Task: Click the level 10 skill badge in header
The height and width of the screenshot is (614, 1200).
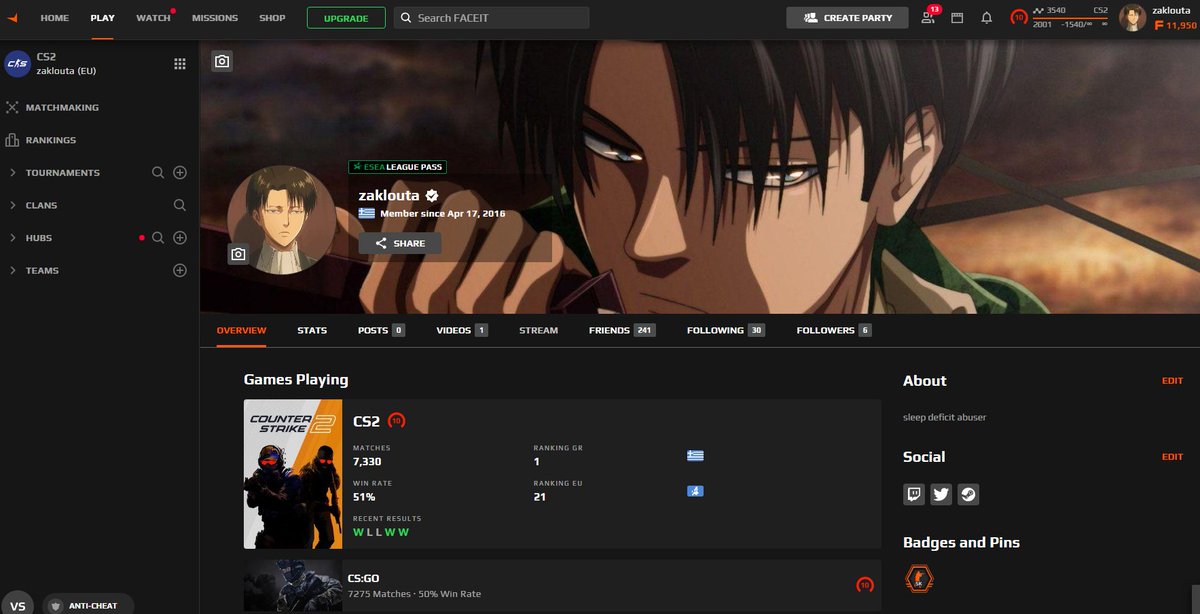Action: (x=1018, y=17)
